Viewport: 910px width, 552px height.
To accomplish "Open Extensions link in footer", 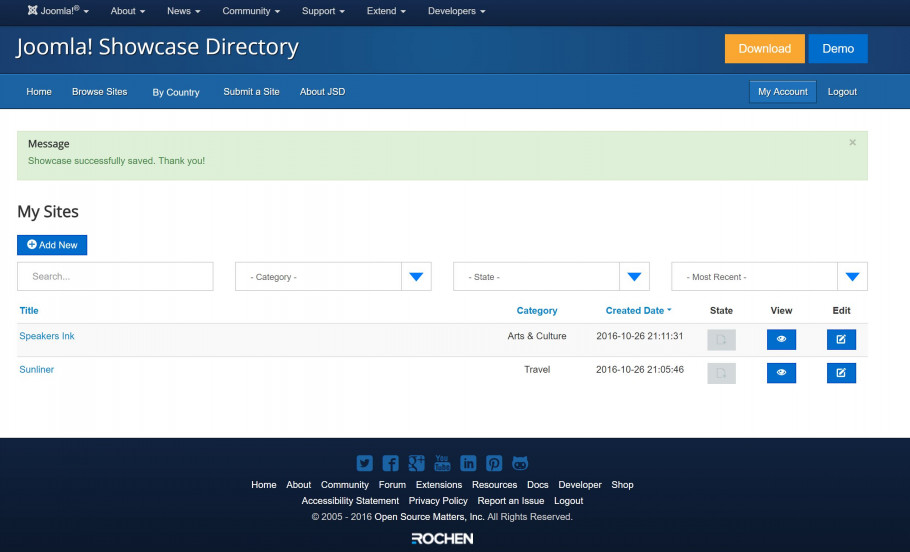I will pyautogui.click(x=439, y=485).
